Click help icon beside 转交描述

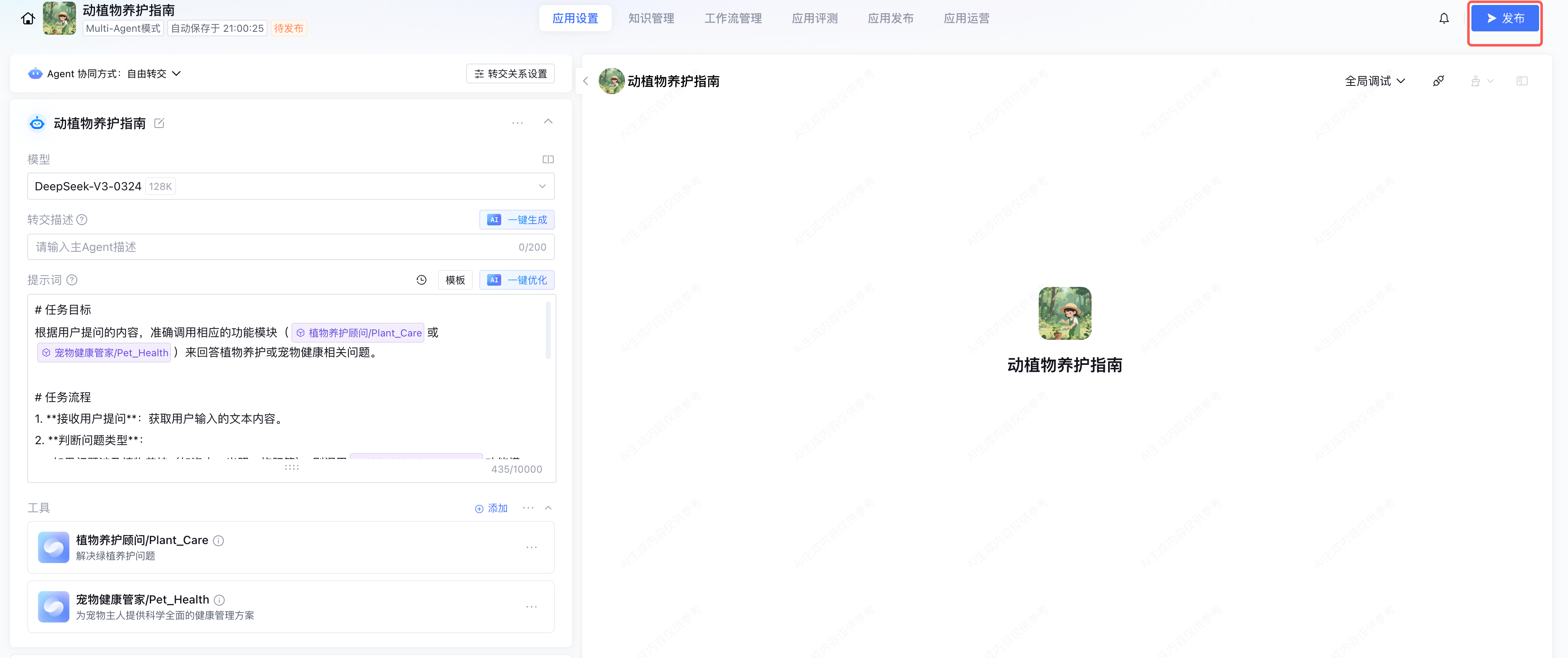82,220
